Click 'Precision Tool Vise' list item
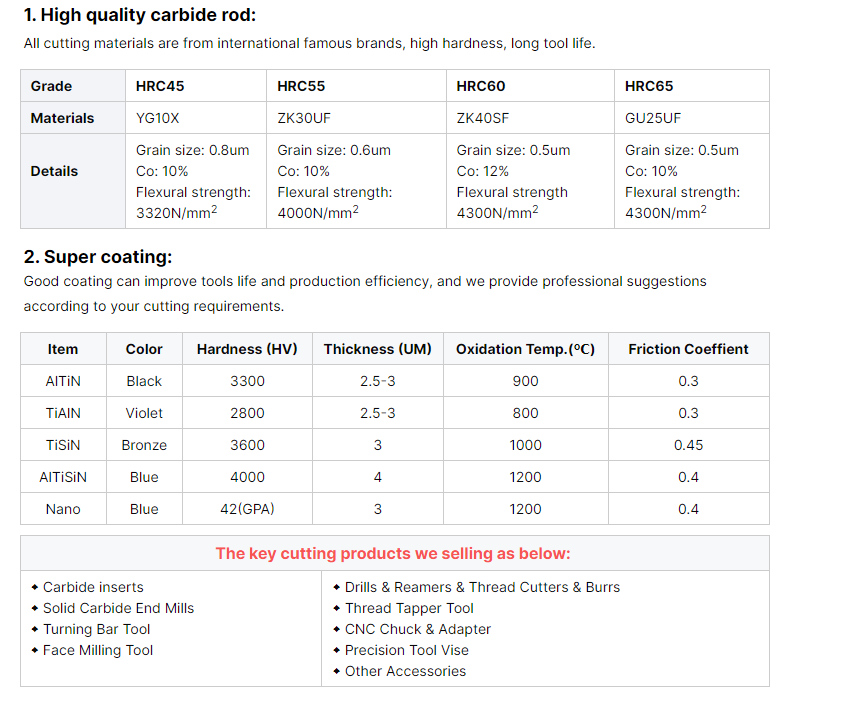 406,650
